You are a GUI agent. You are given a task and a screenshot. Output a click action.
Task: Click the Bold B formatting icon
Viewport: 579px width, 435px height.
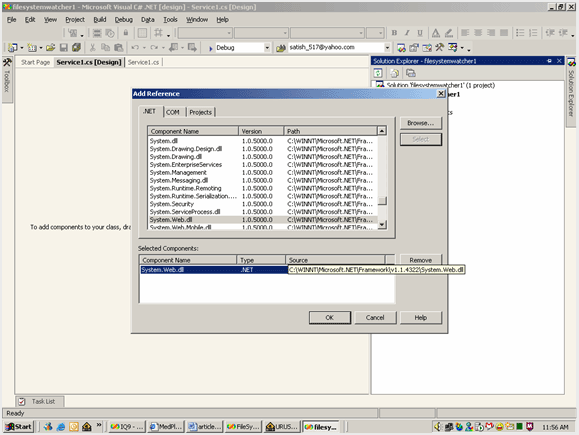tap(394, 33)
